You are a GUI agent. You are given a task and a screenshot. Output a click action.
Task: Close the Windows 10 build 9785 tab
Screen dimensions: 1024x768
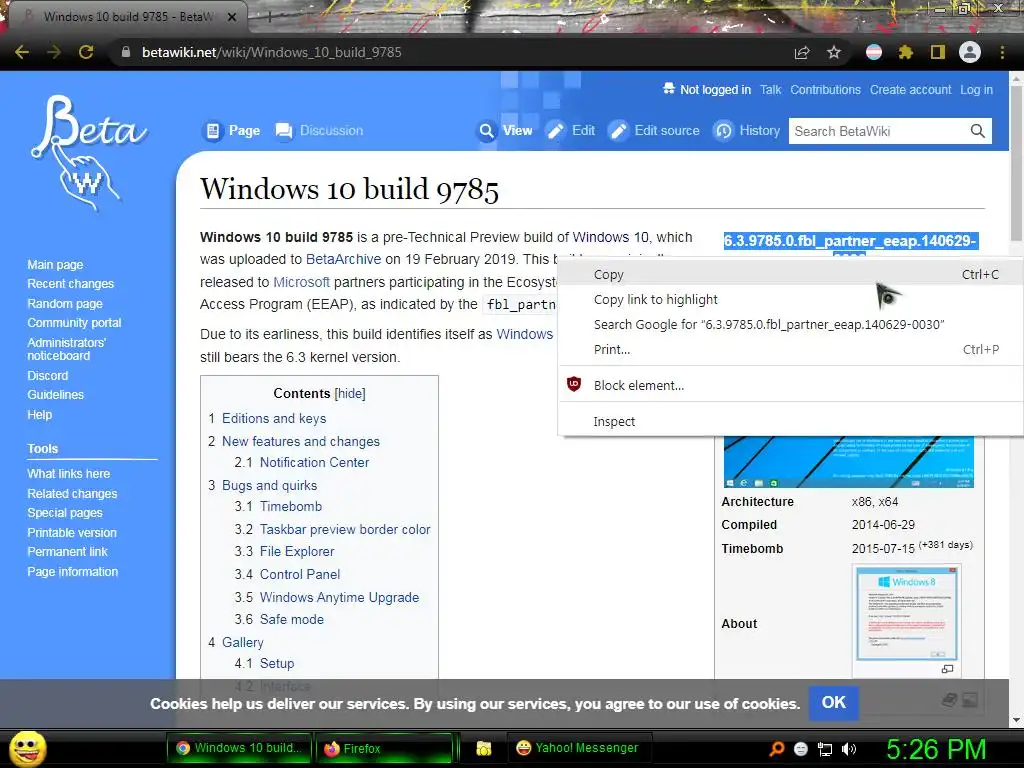click(x=232, y=17)
